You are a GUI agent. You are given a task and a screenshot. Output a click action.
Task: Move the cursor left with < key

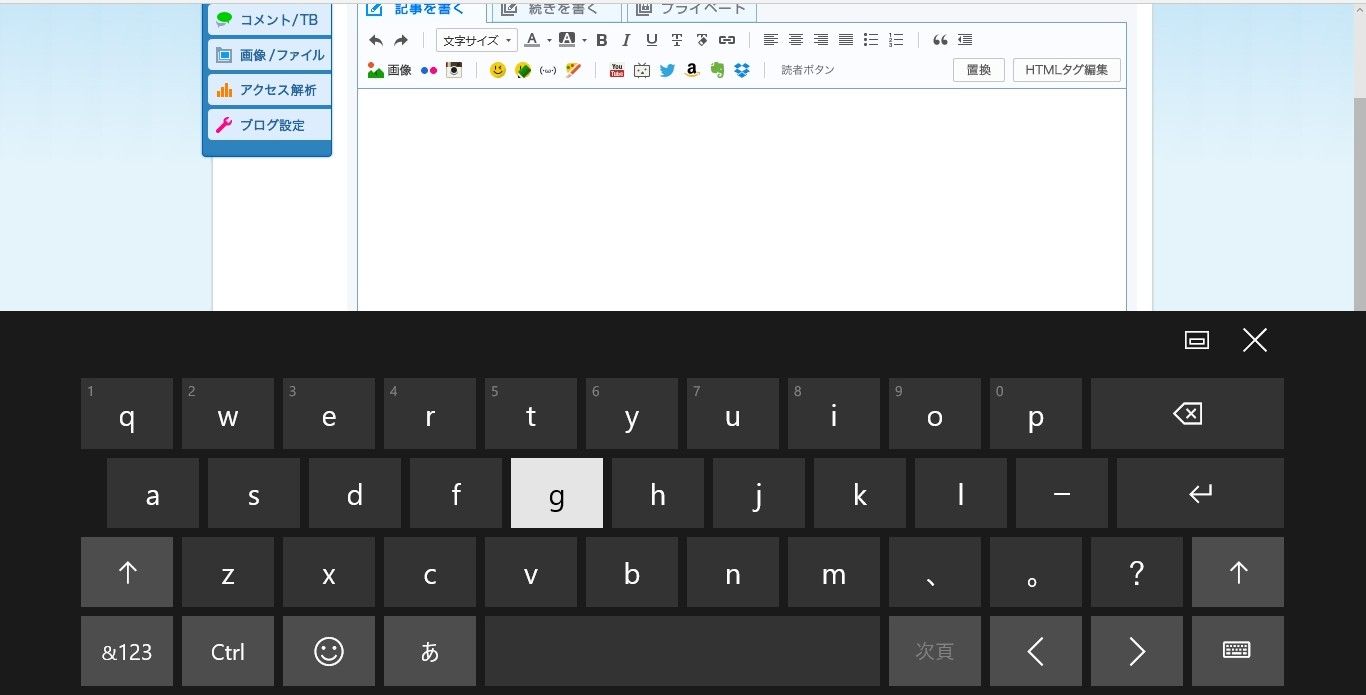pyautogui.click(x=1036, y=651)
